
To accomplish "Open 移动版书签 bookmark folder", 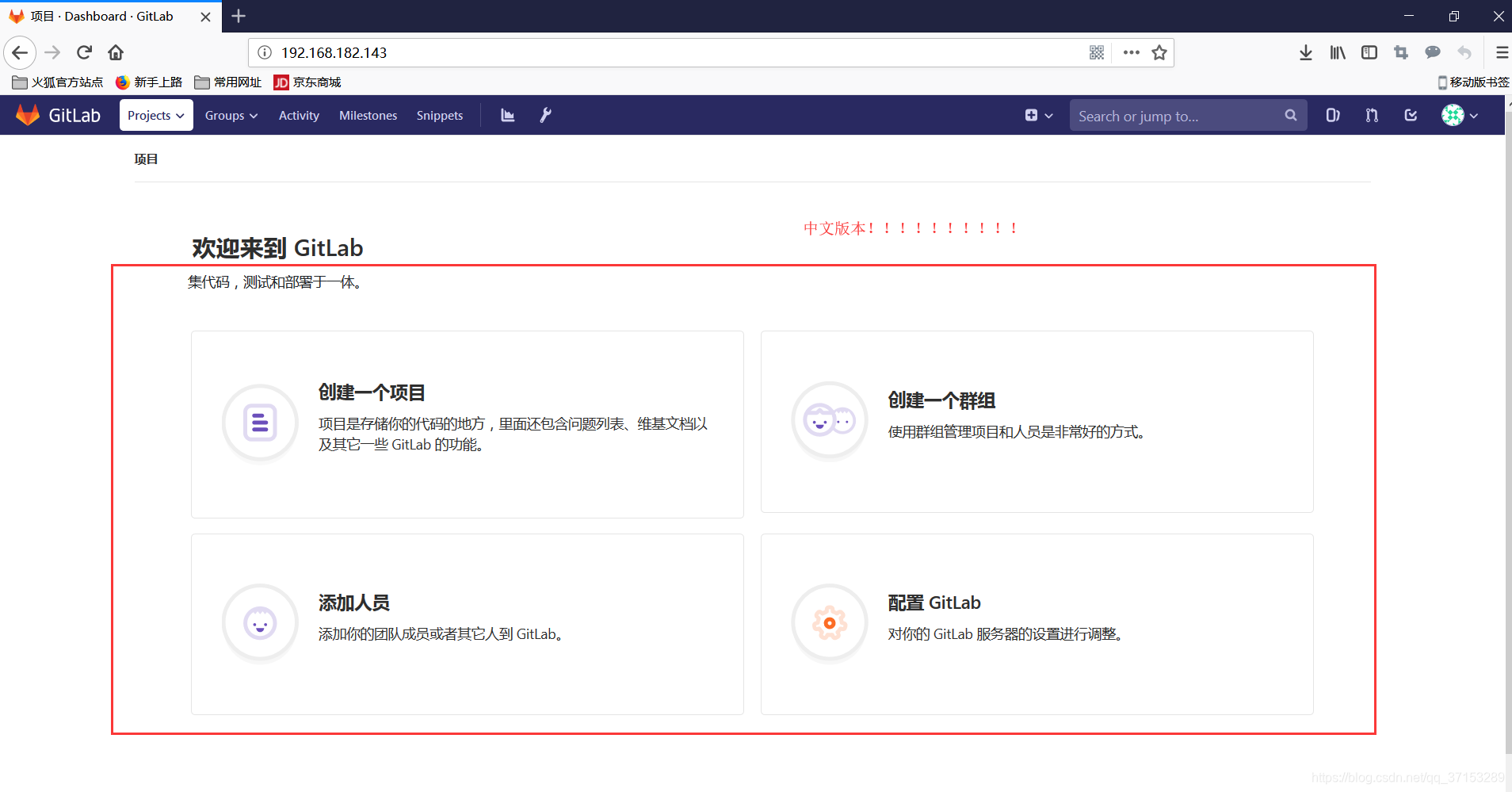I will [1474, 82].
